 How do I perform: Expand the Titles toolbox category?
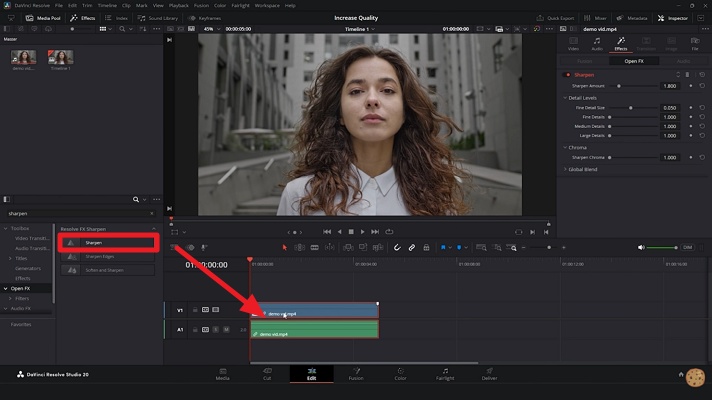(10, 258)
